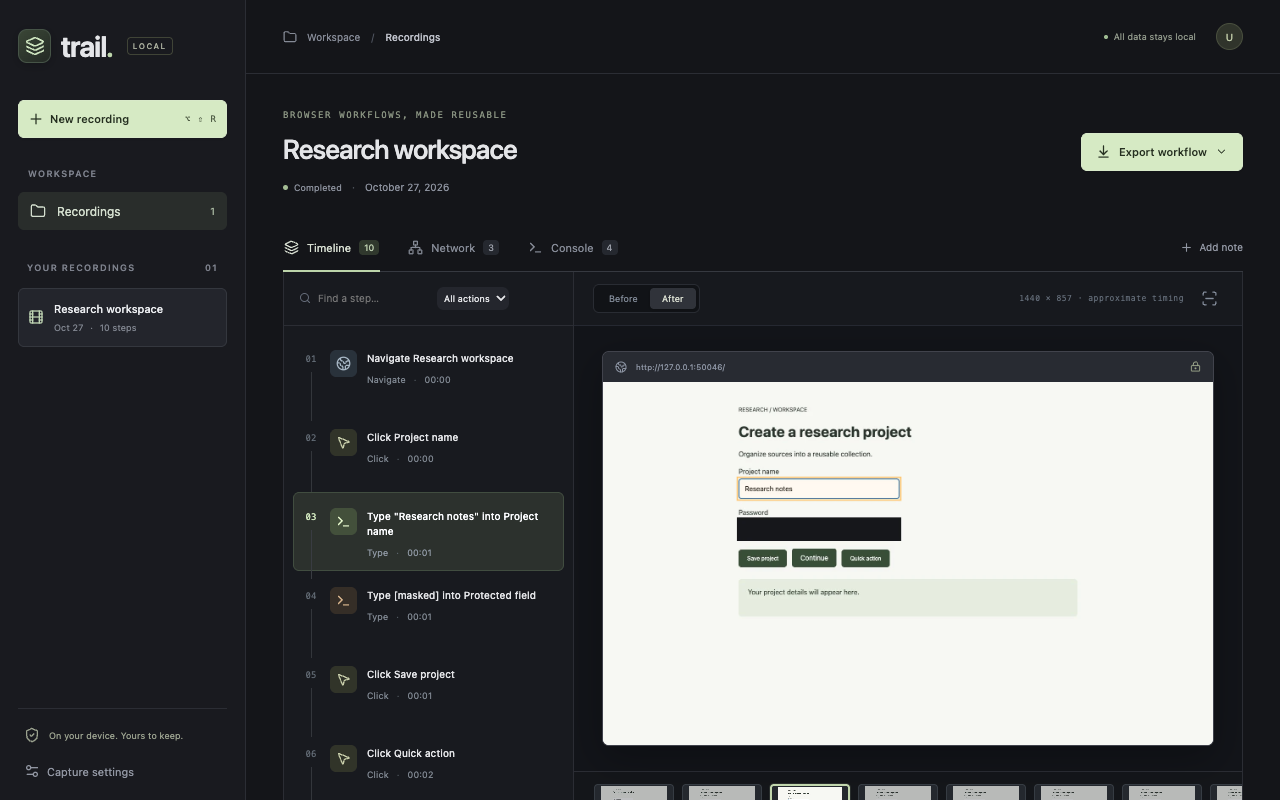Click the fullscreen capture frame icon
This screenshot has width=1280, height=800.
pos(1209,298)
